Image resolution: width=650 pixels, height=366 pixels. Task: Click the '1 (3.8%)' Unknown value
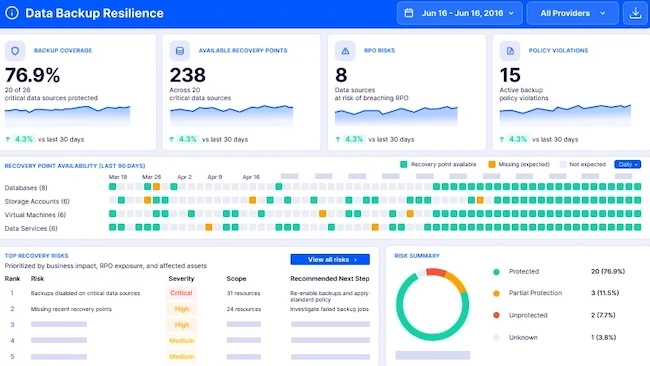603,337
